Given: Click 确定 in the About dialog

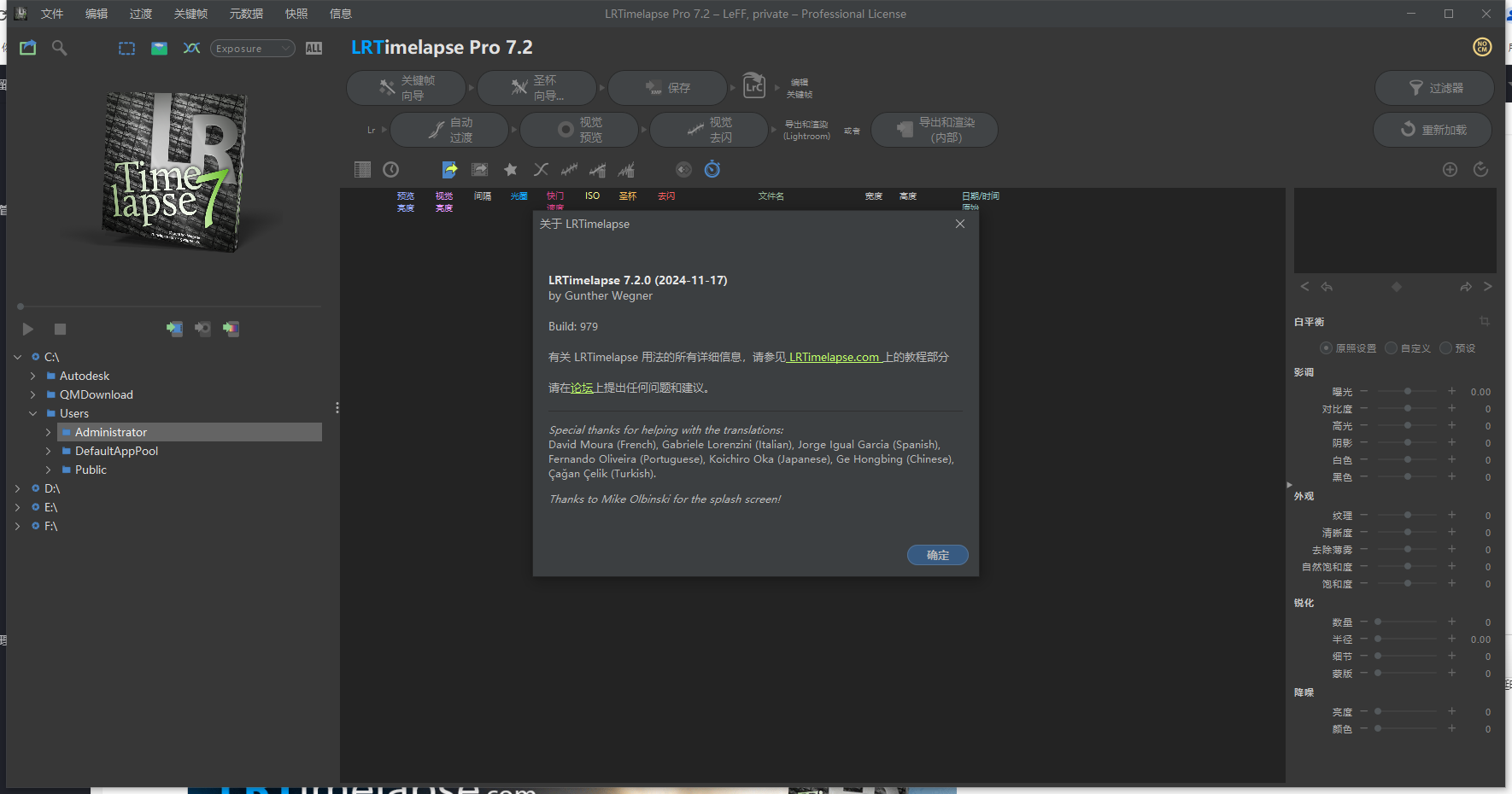Looking at the screenshot, I should 937,555.
